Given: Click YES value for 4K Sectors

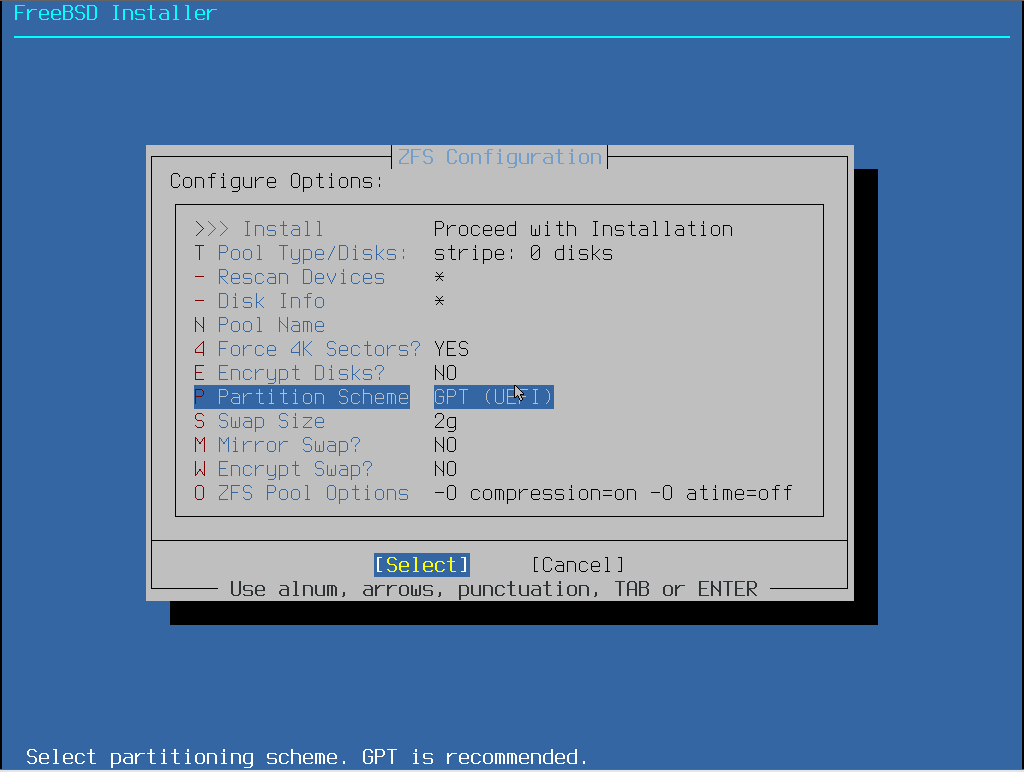Looking at the screenshot, I should point(451,349).
